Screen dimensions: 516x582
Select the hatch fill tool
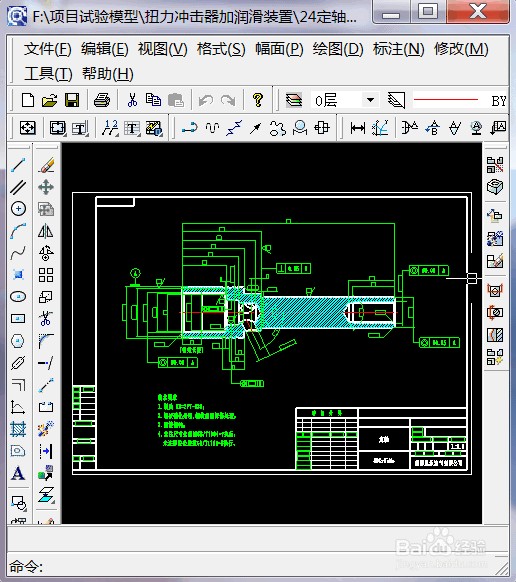coord(18,429)
